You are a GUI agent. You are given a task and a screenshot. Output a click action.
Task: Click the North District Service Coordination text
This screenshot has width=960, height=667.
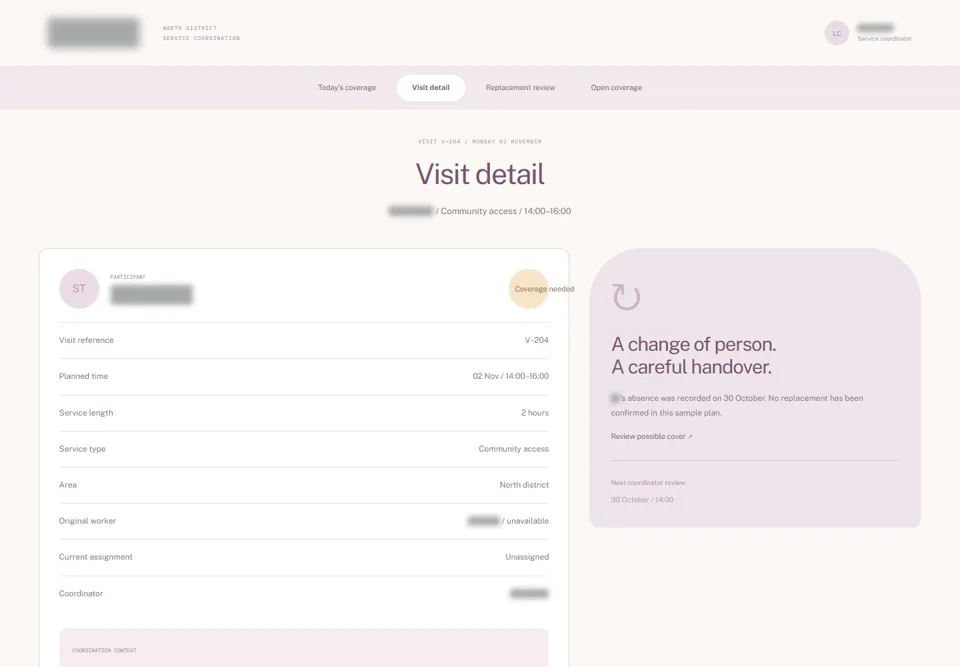coord(201,33)
